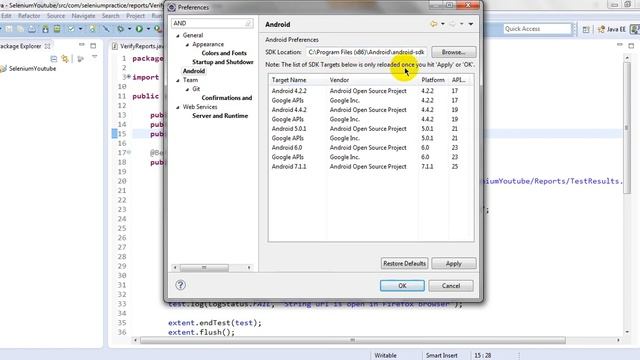The width and height of the screenshot is (640, 360).
Task: Switch to the Java EE perspective
Action: 611,29
